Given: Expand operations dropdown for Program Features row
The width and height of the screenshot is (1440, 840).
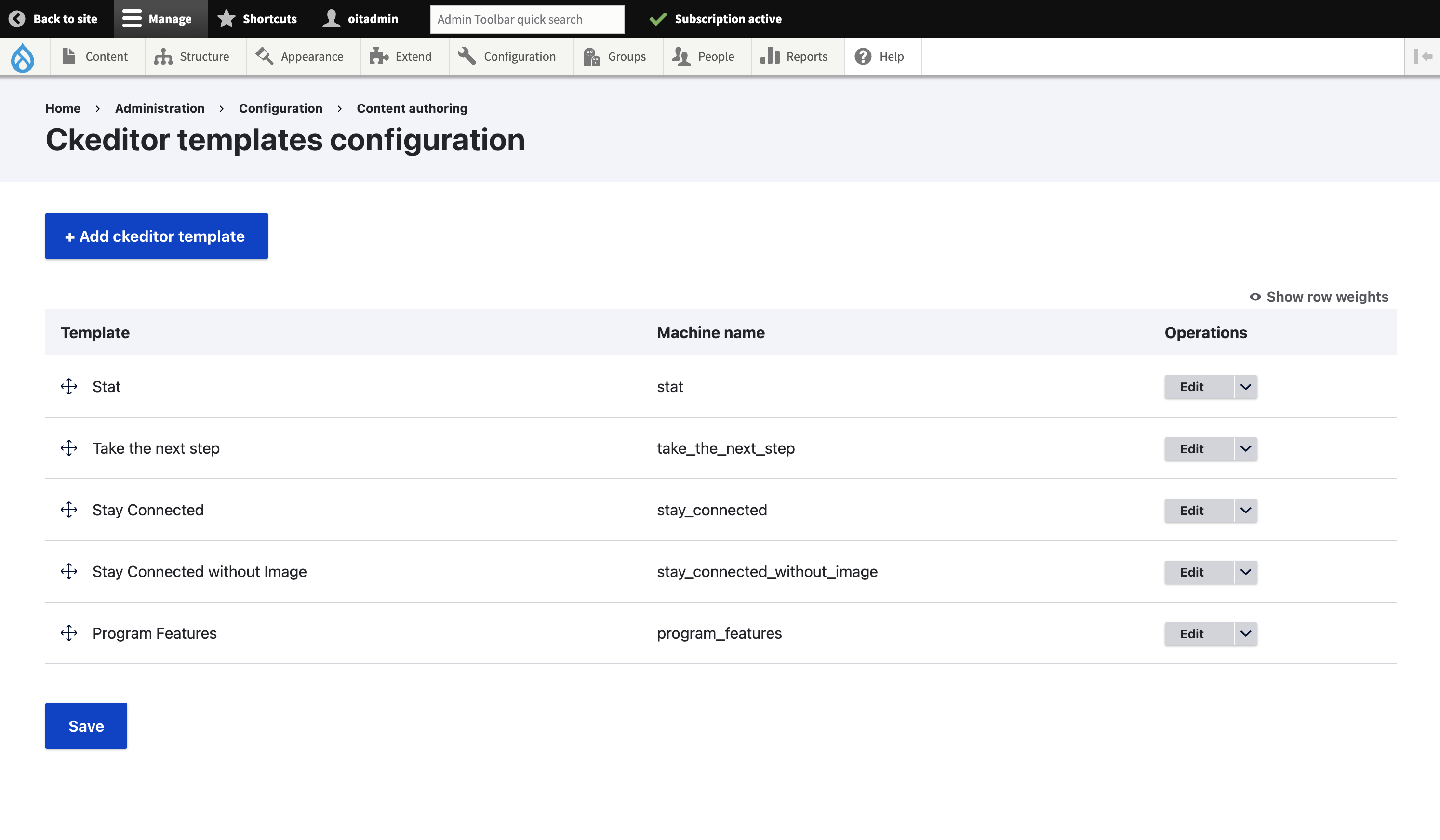Looking at the screenshot, I should [1246, 634].
